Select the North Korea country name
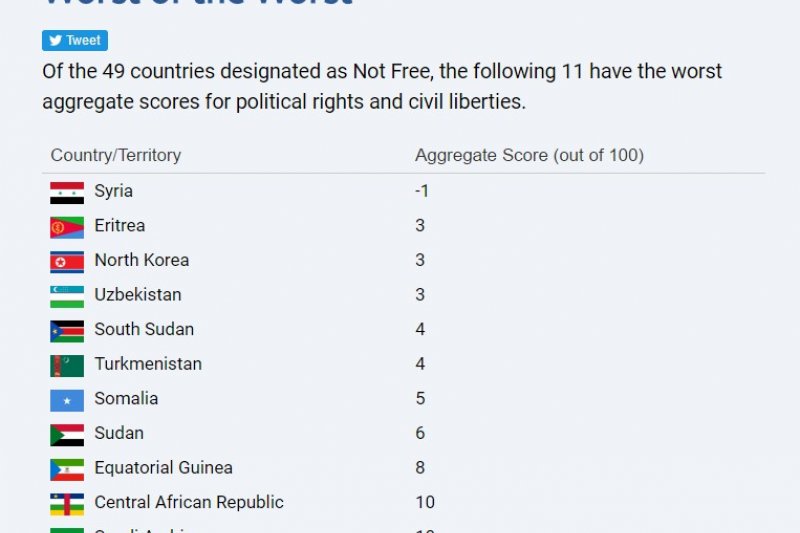This screenshot has width=800, height=533. pos(141,260)
